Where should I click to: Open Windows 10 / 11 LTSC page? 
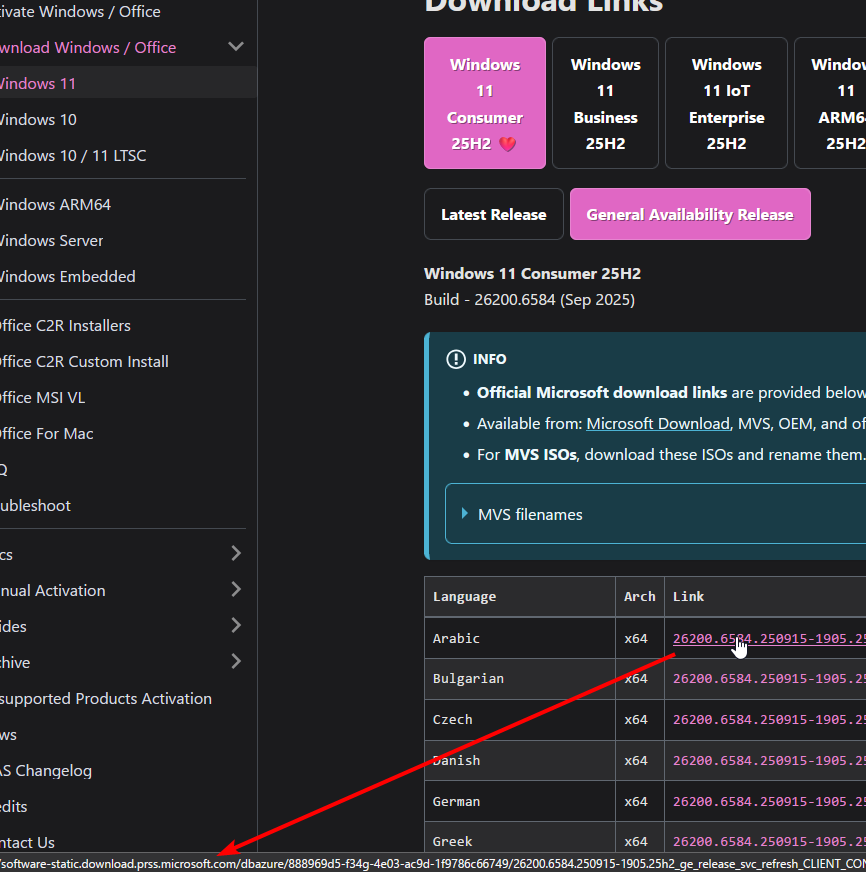(73, 156)
